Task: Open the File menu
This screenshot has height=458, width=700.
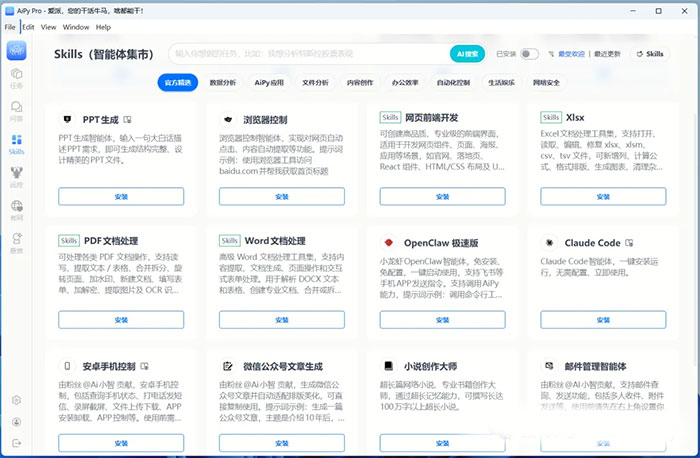Action: (10, 27)
